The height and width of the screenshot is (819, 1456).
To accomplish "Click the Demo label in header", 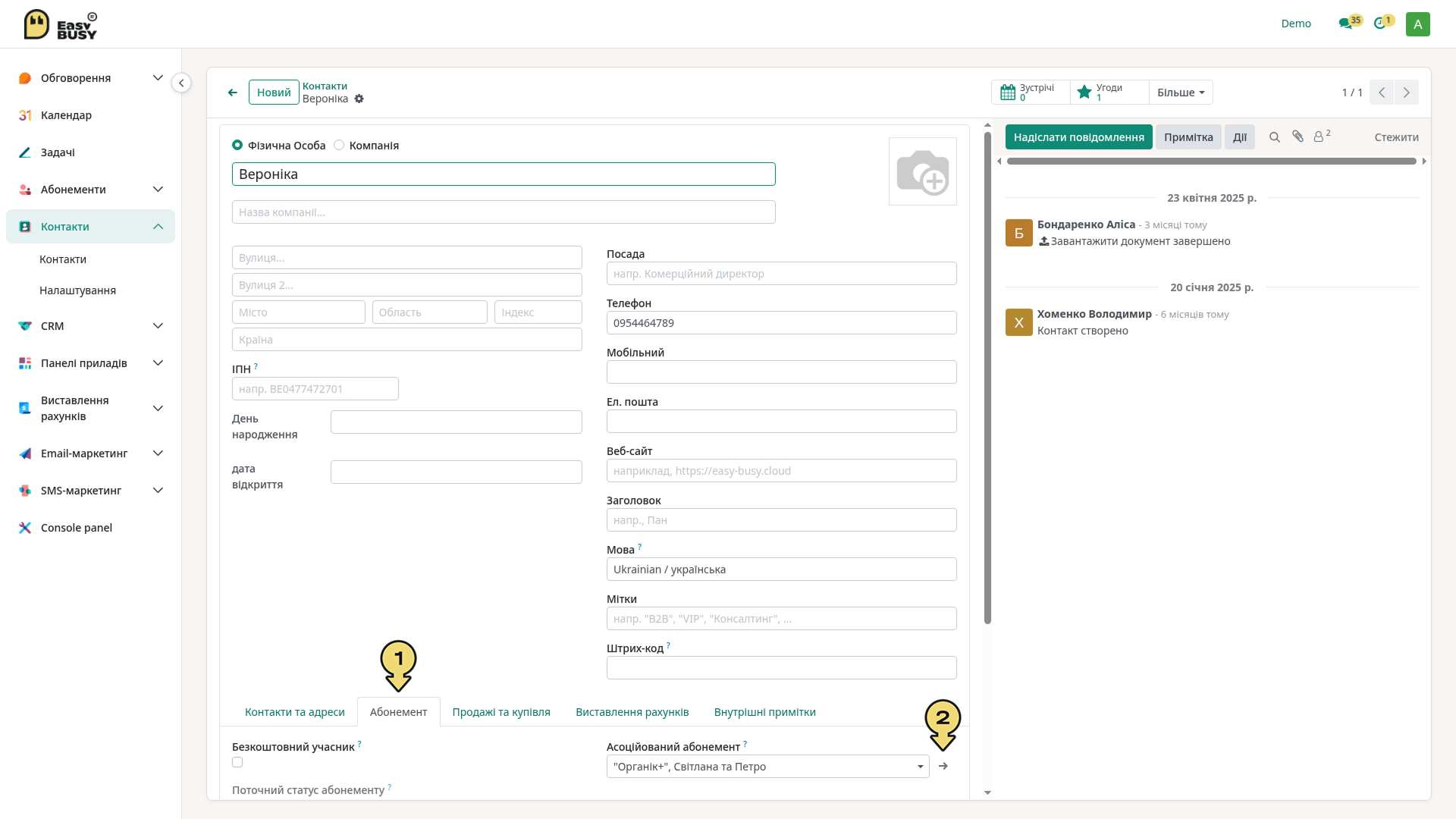I will tap(1296, 24).
